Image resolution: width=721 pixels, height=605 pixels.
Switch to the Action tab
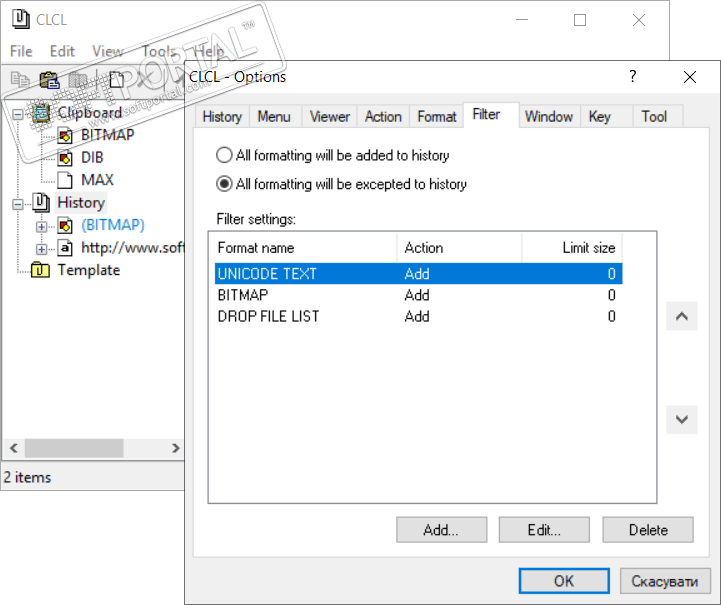(383, 117)
